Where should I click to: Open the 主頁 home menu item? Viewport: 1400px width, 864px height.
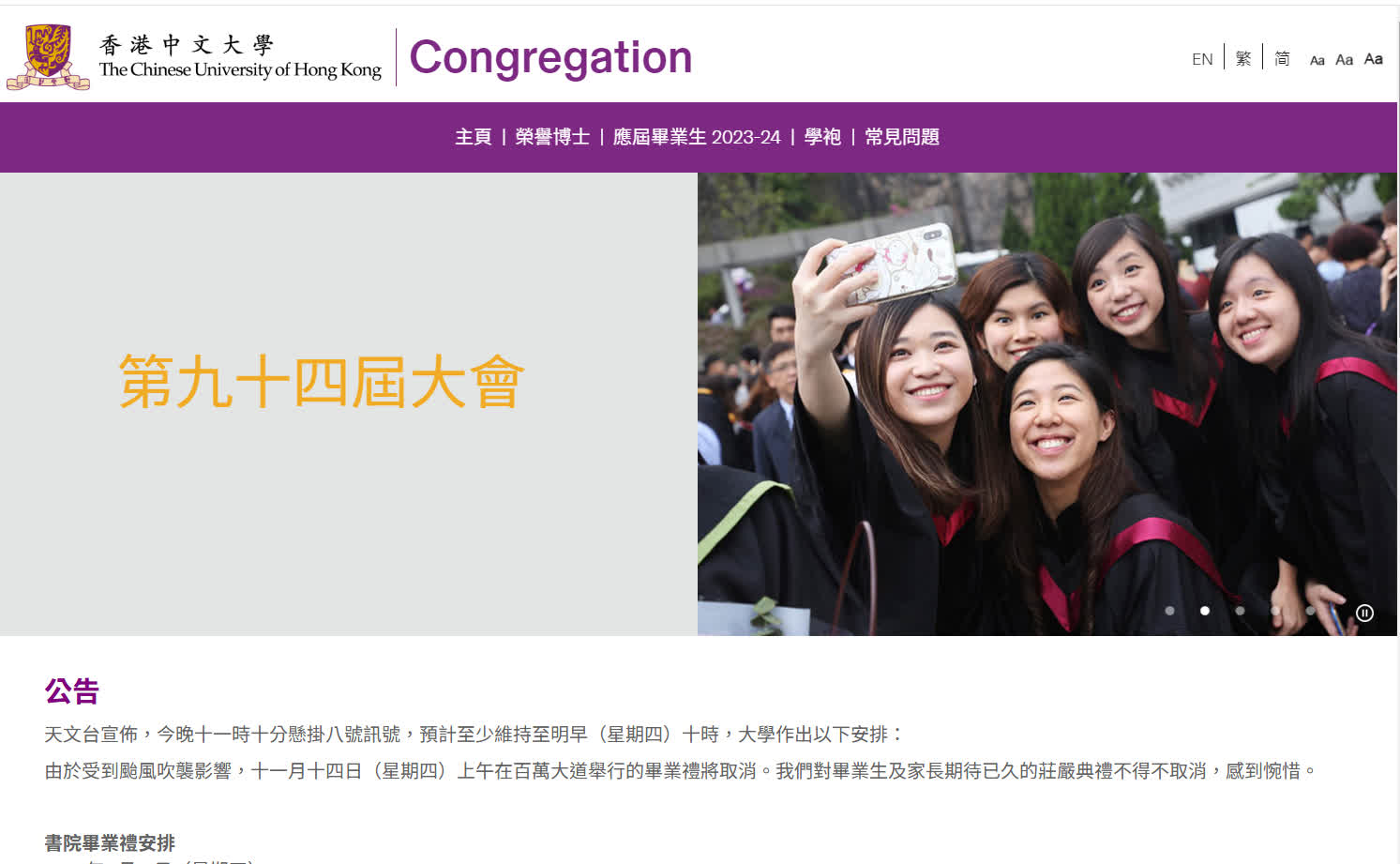point(474,137)
